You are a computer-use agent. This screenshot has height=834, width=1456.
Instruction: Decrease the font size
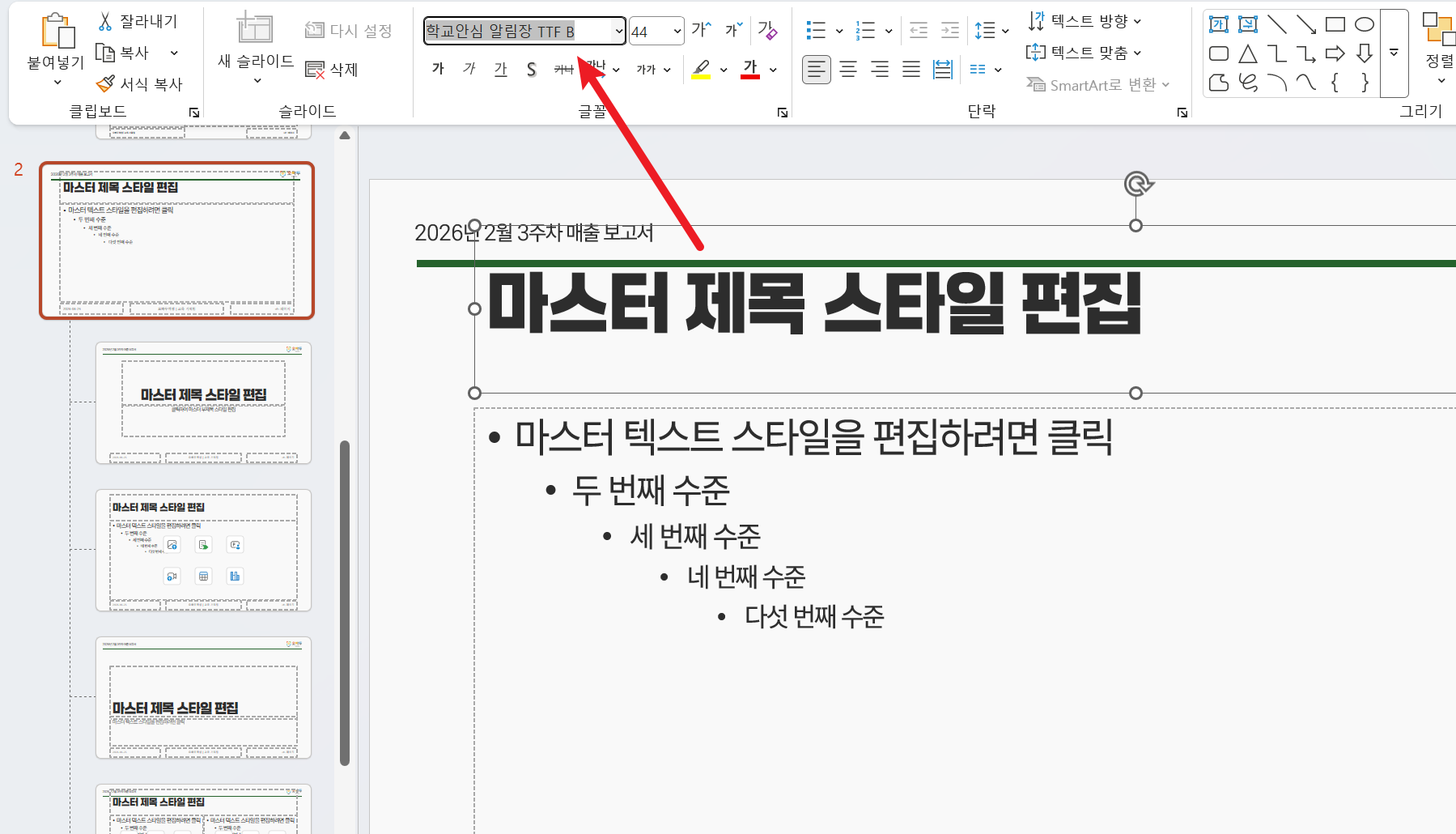(732, 31)
